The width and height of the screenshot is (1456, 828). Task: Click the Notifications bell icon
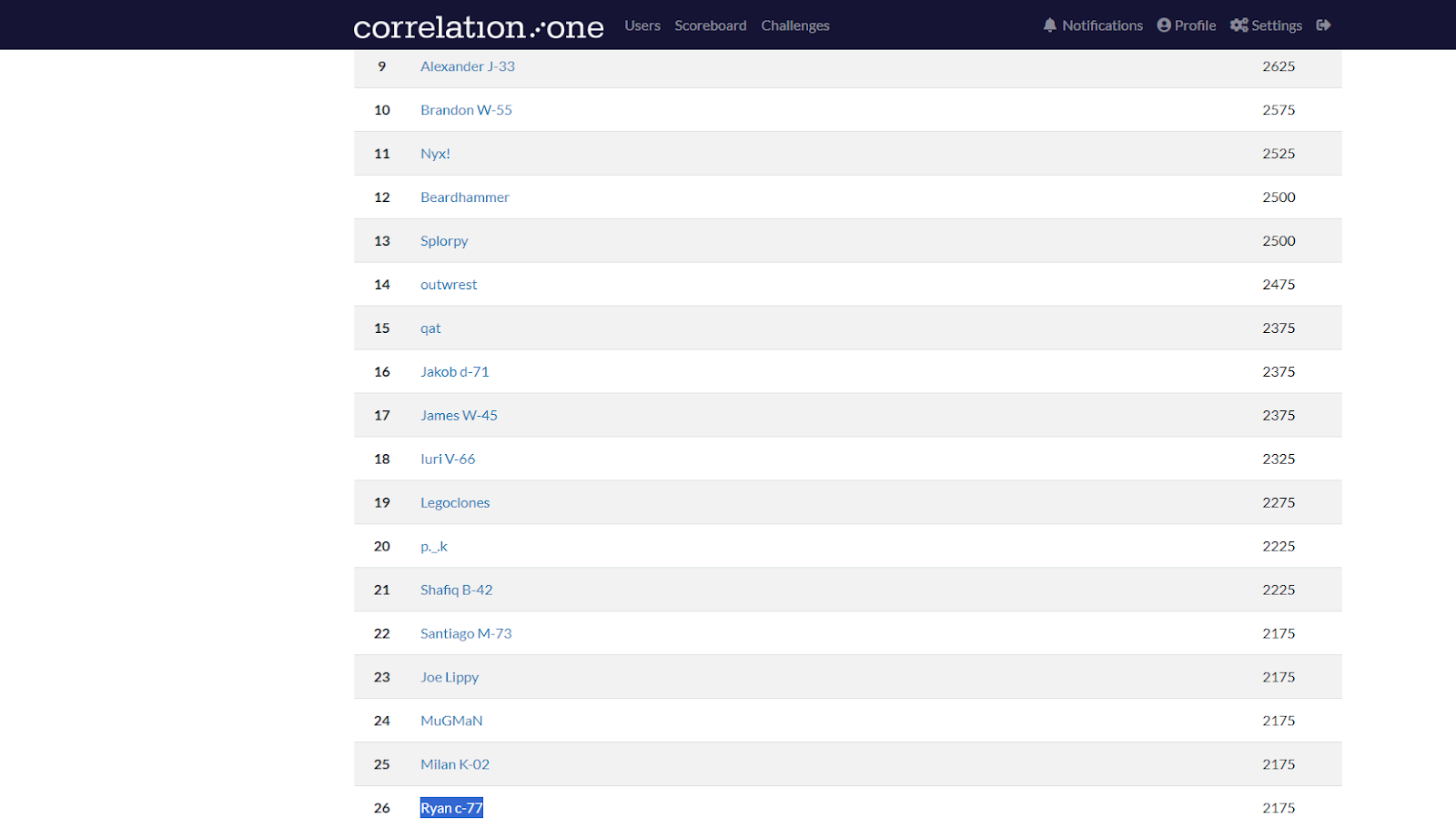click(1050, 25)
